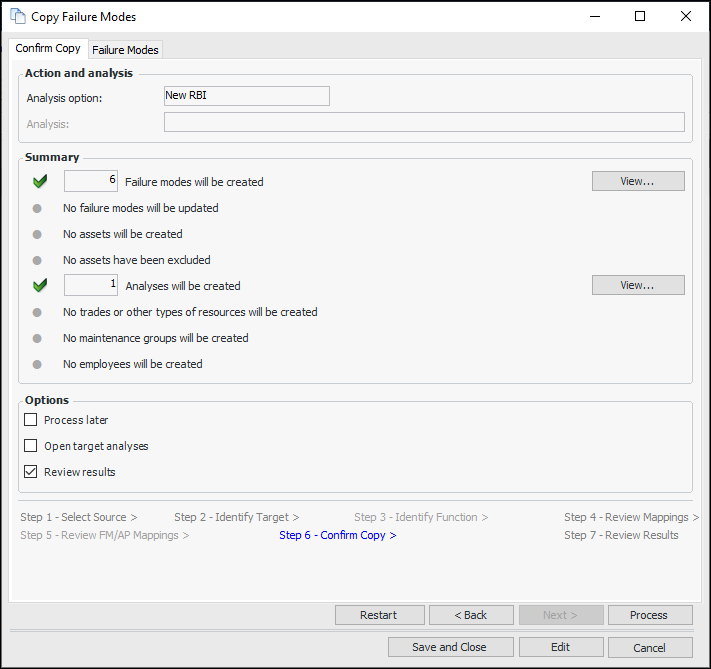The image size is (711, 669).
Task: Jump to Step 7 - Review Results
Action: (621, 536)
